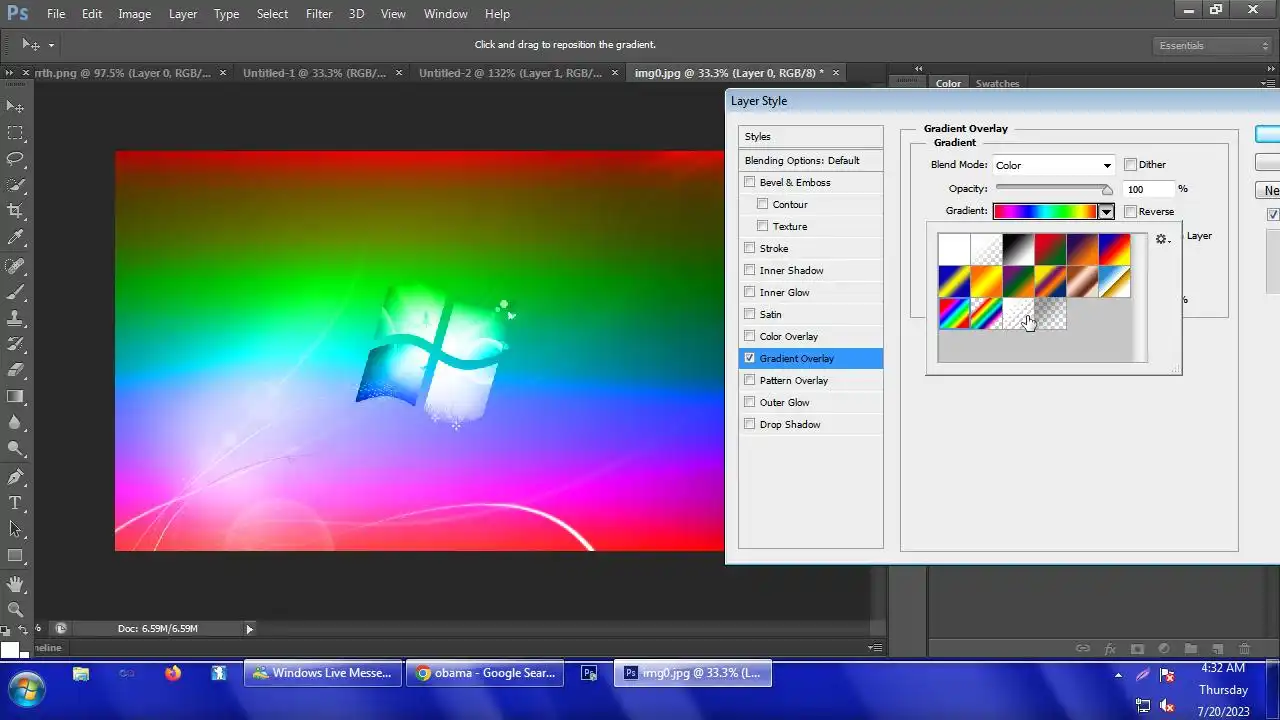Click the add layer mask icon
Screen dimensions: 1280x720
click(1137, 649)
